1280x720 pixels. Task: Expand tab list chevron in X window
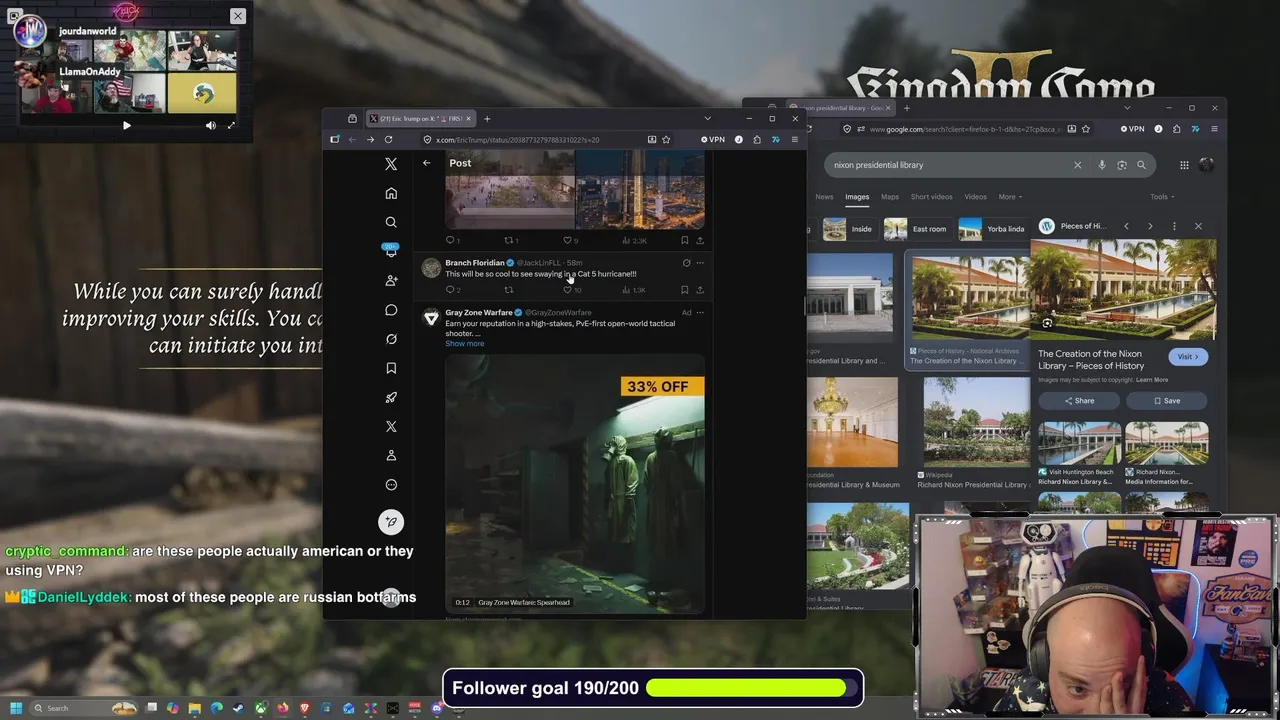coord(707,119)
